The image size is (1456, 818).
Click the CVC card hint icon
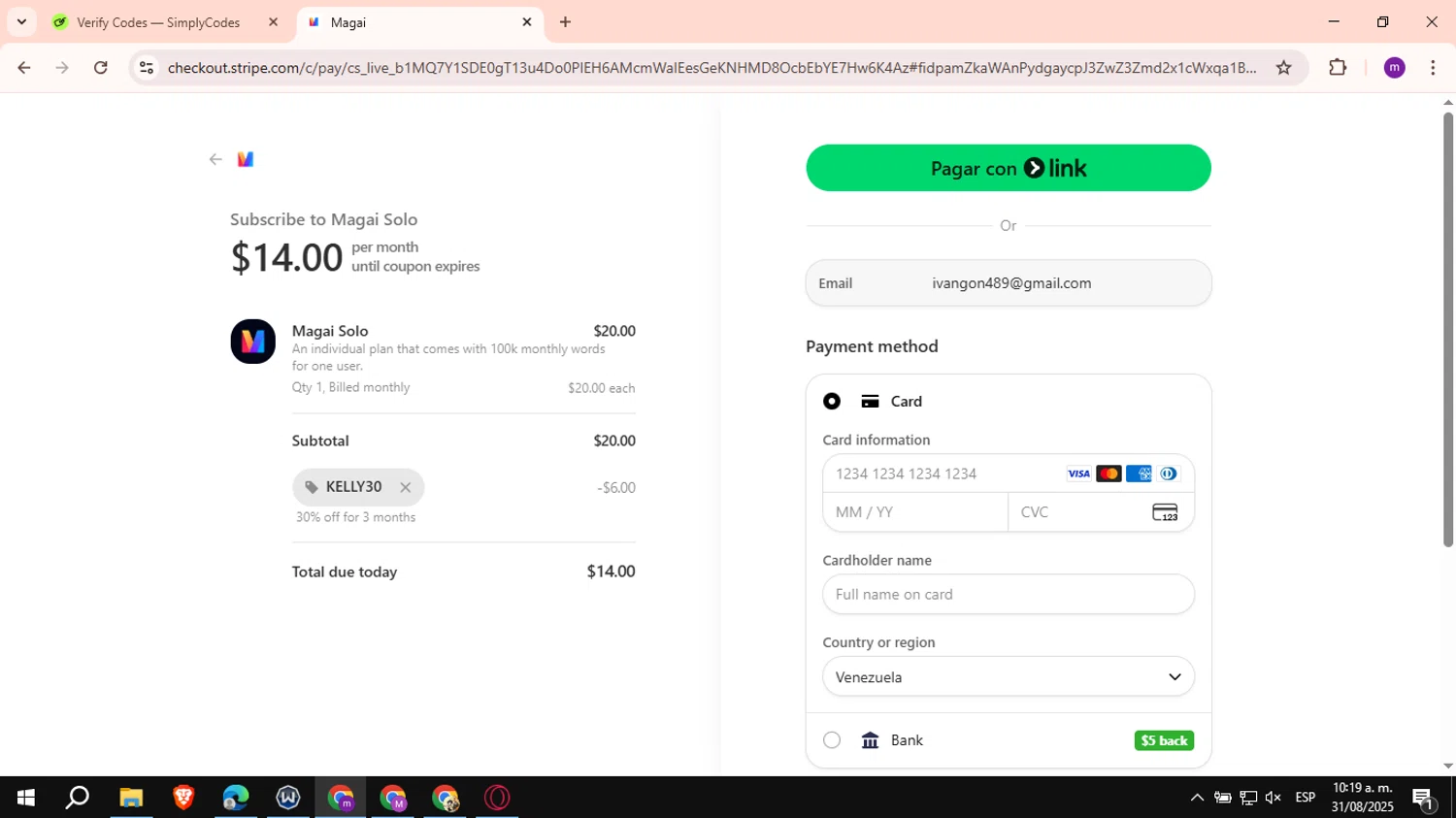click(x=1165, y=512)
